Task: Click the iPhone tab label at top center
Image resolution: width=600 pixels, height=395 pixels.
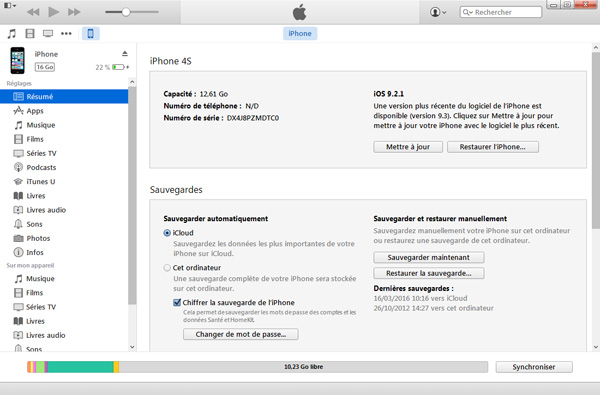Action: tap(300, 34)
